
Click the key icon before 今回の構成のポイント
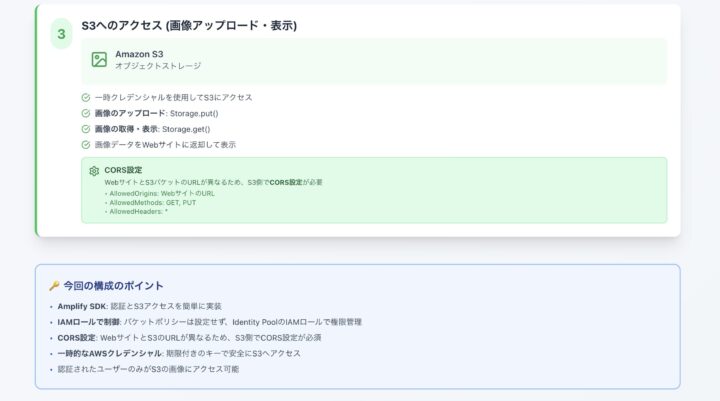pos(54,285)
